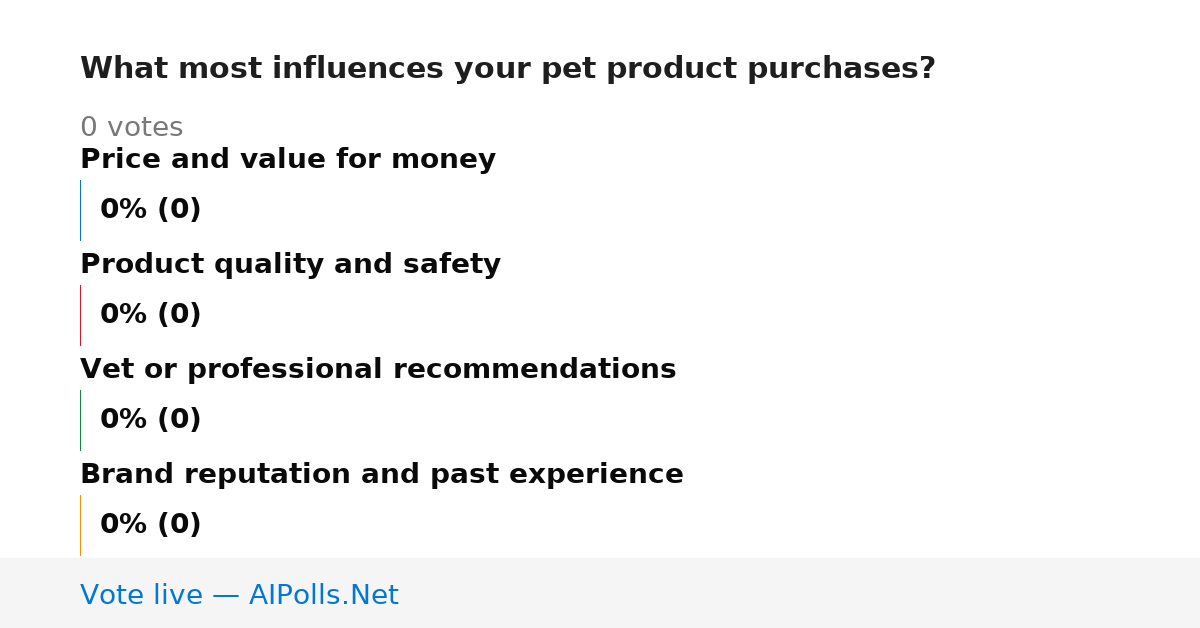Click the orange bar for Brand reputation
Screen dimensions: 1200x628
click(x=80, y=525)
